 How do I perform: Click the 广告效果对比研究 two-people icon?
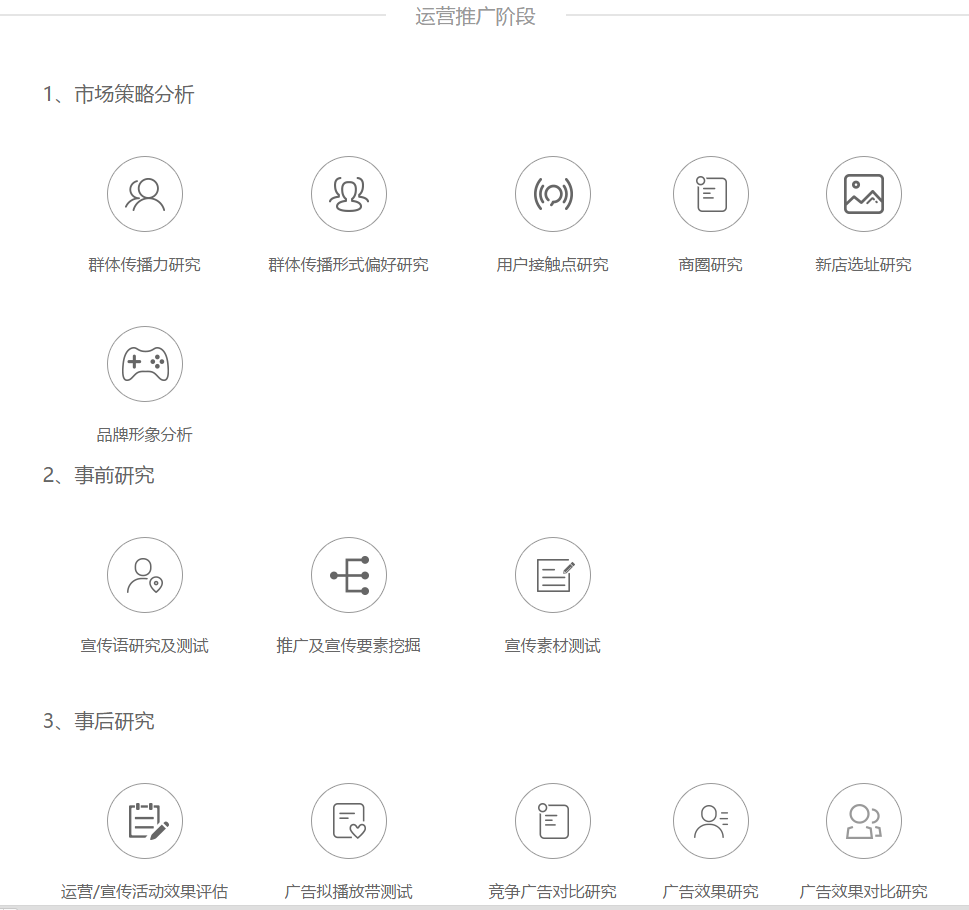click(x=863, y=821)
